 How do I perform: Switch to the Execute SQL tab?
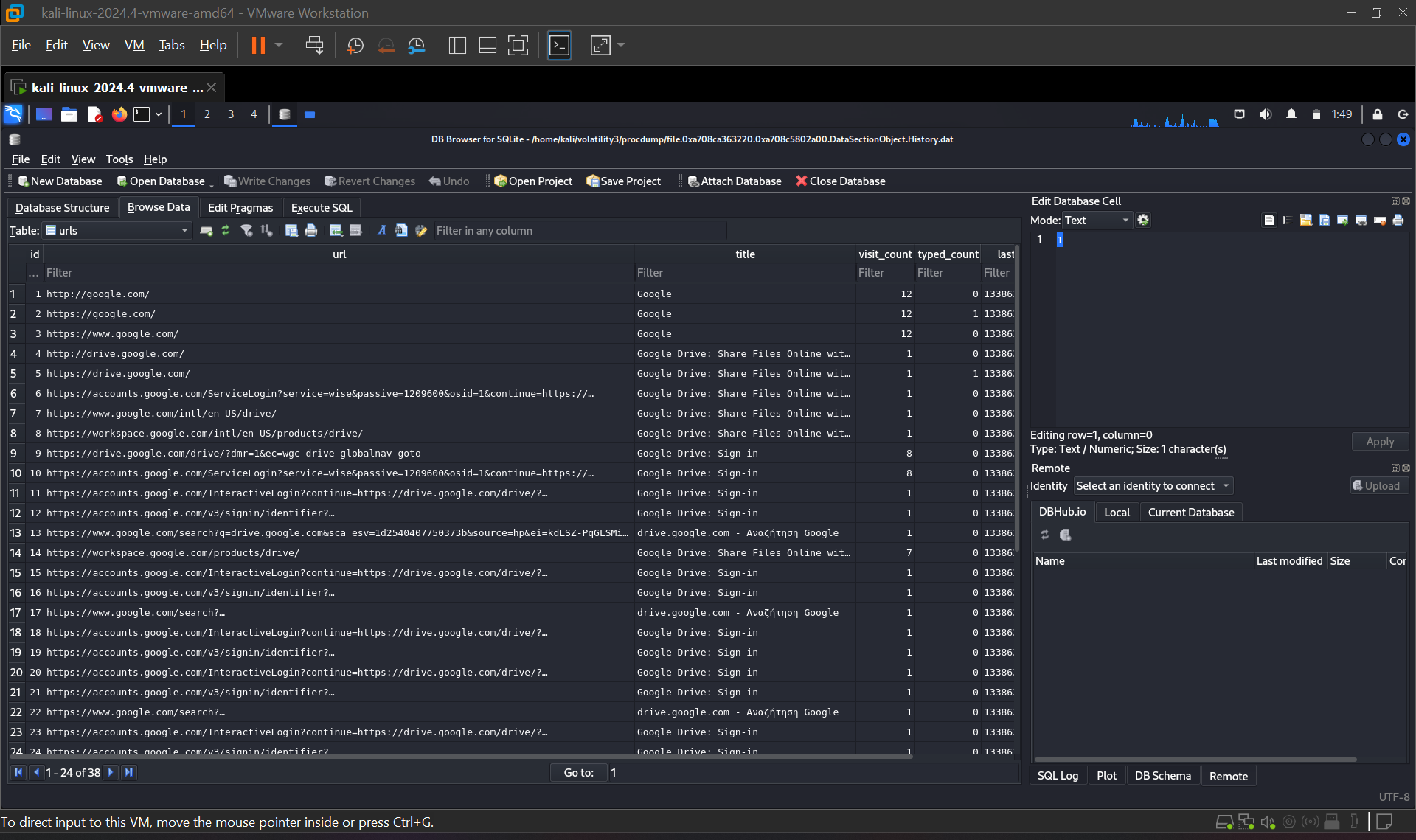(x=322, y=208)
